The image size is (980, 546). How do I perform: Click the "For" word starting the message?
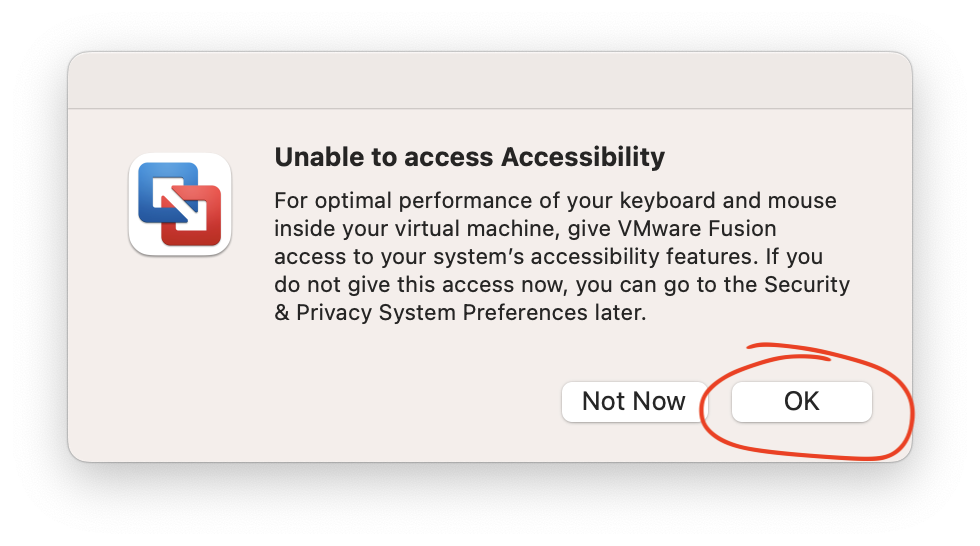tap(290, 201)
